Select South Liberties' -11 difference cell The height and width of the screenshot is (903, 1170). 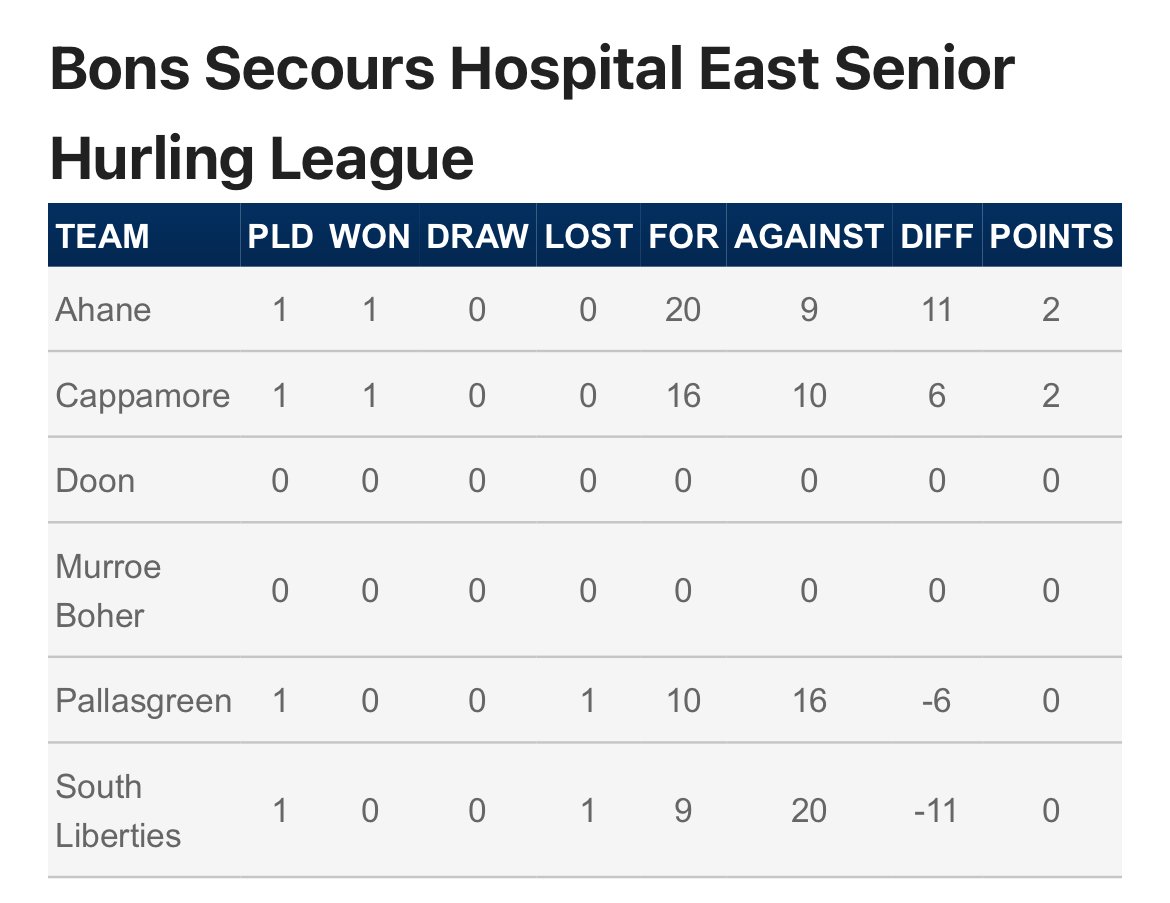pyautogui.click(x=936, y=811)
